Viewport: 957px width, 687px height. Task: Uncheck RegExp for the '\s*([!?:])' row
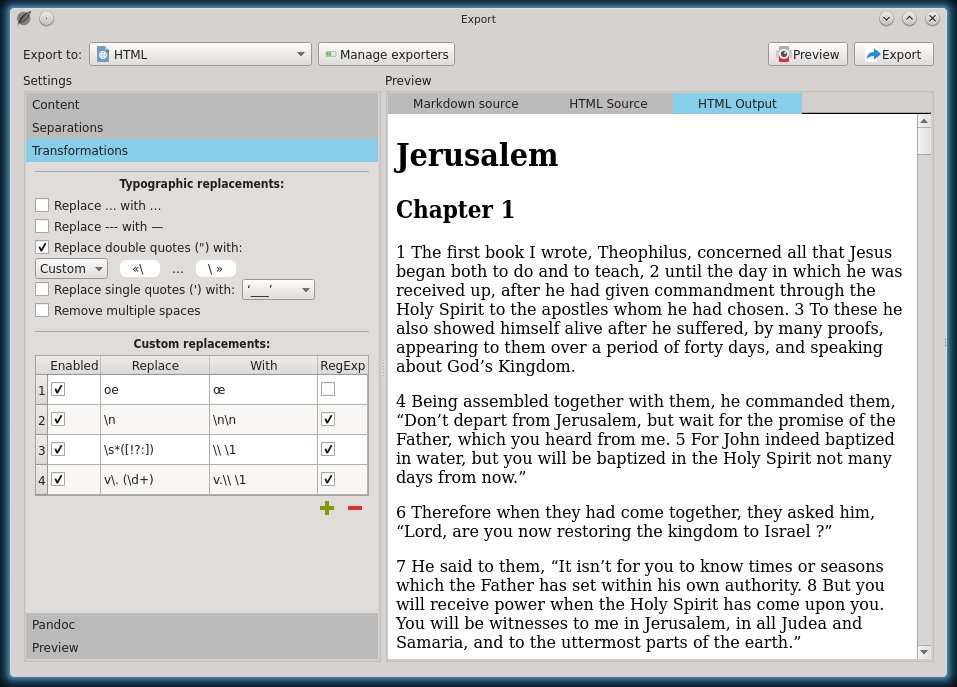coord(328,449)
